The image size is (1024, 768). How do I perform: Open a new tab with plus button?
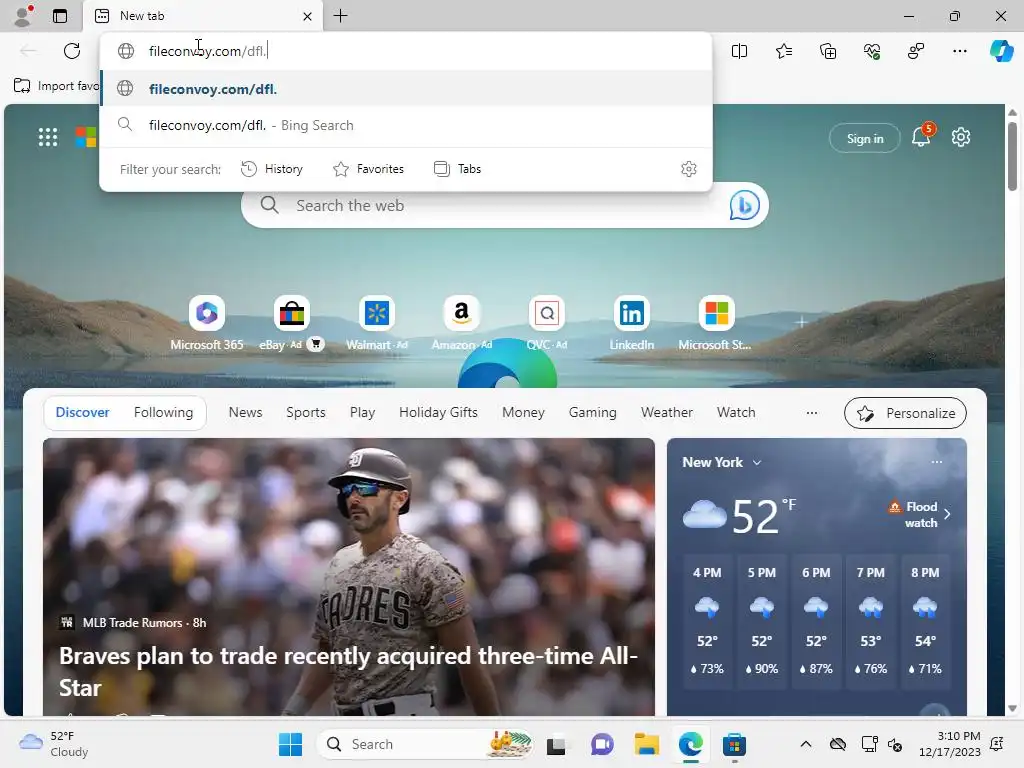click(340, 16)
